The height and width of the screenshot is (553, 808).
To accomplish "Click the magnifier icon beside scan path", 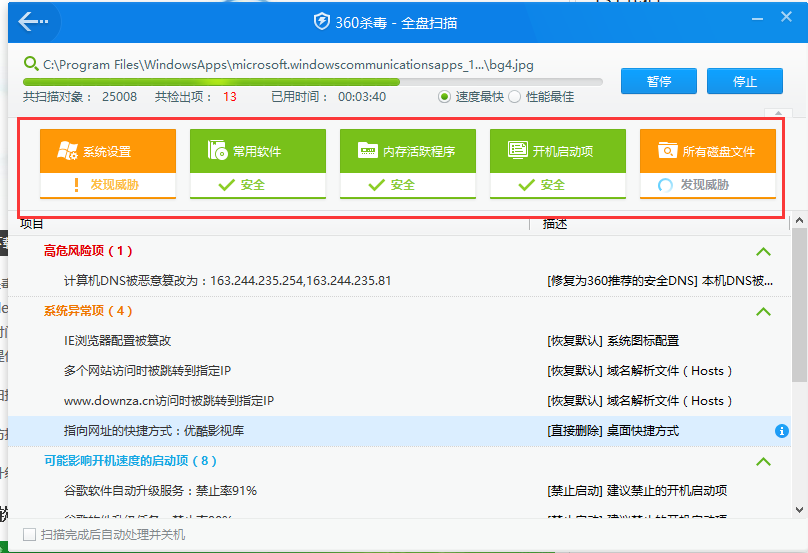I will pyautogui.click(x=32, y=65).
